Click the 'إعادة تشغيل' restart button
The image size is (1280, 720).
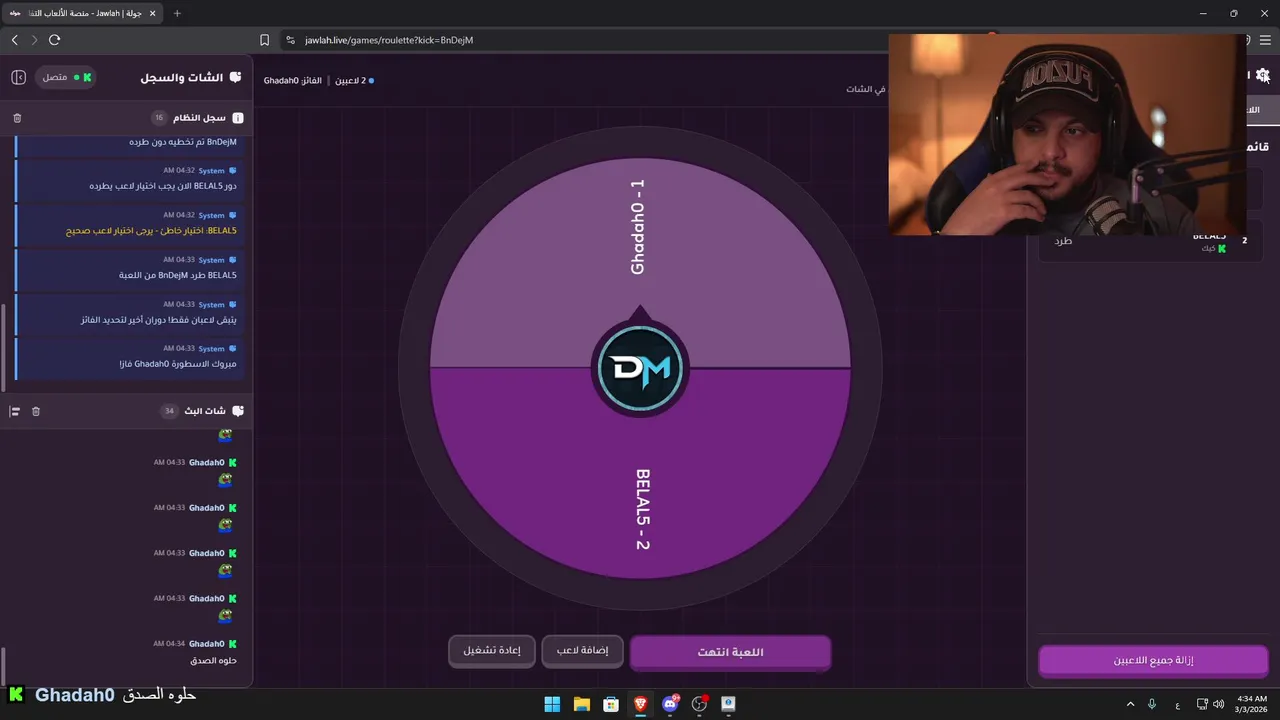coord(491,651)
